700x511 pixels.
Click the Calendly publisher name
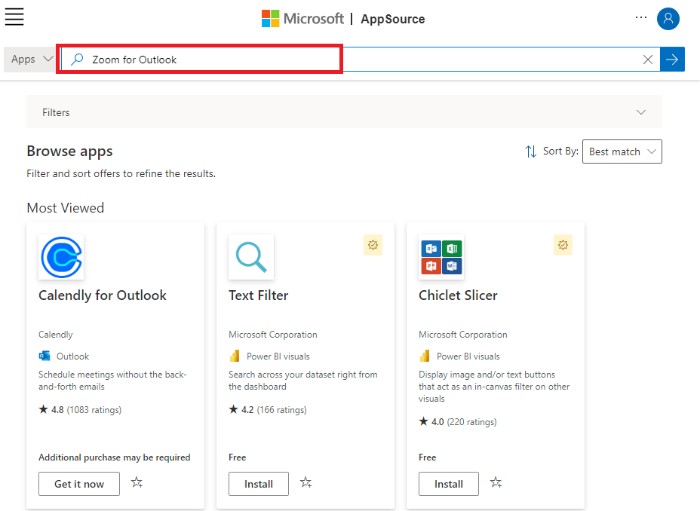click(x=55, y=335)
